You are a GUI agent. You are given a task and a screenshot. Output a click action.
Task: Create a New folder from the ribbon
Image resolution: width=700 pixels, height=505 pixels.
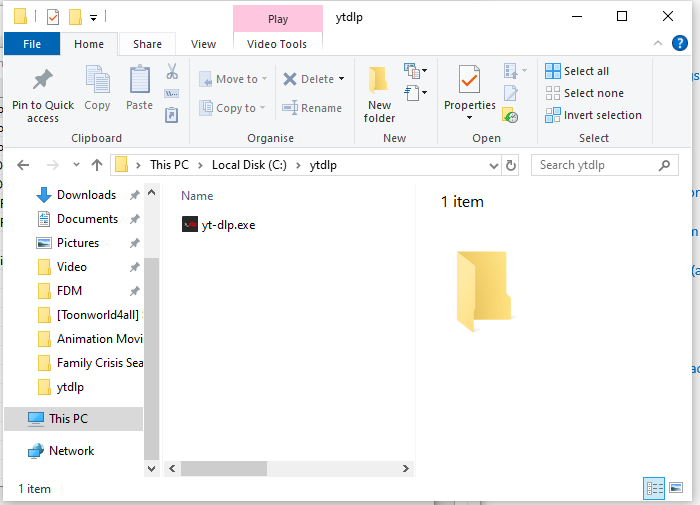(379, 94)
